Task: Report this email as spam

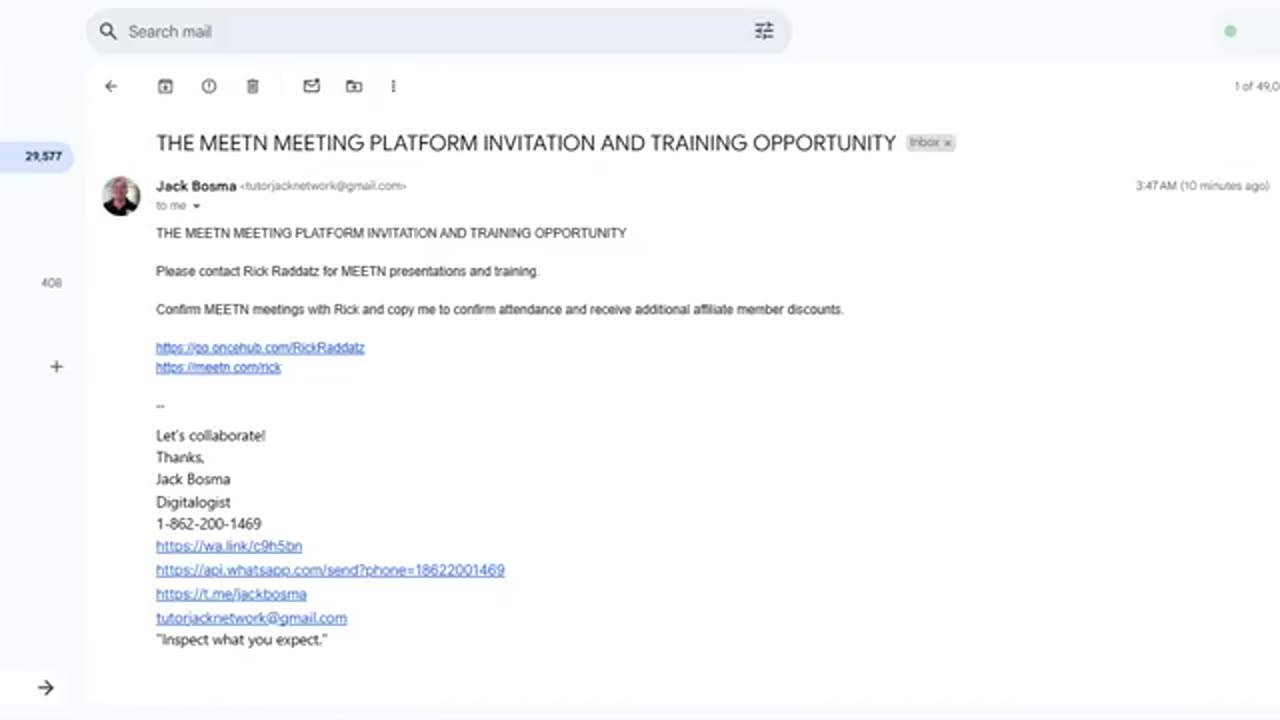Action: (209, 86)
